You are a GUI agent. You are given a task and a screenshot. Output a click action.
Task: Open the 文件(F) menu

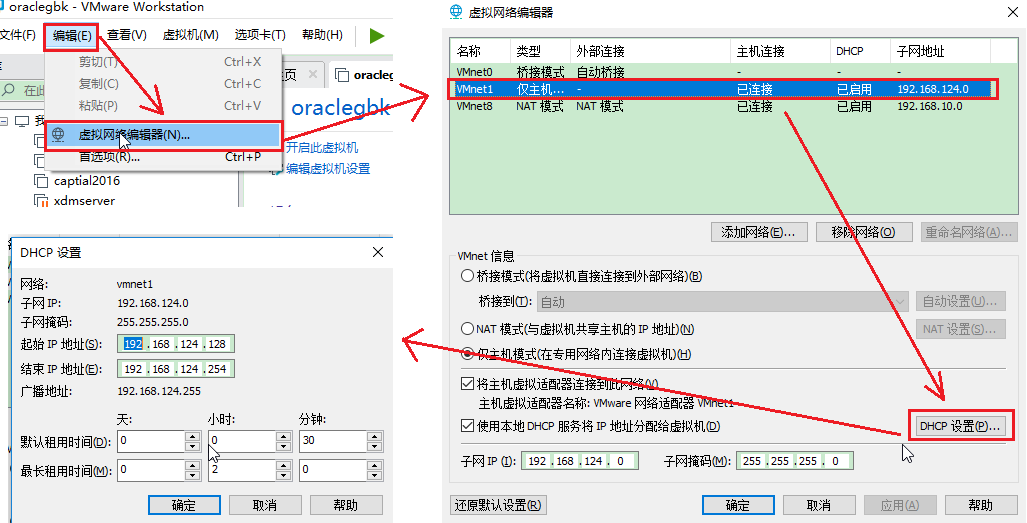click(x=18, y=35)
